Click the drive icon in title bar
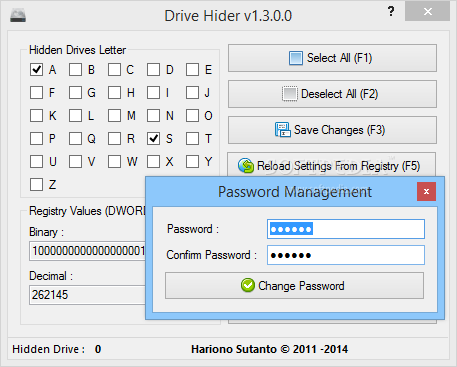Viewport: 457px width, 367px height. [x=18, y=16]
